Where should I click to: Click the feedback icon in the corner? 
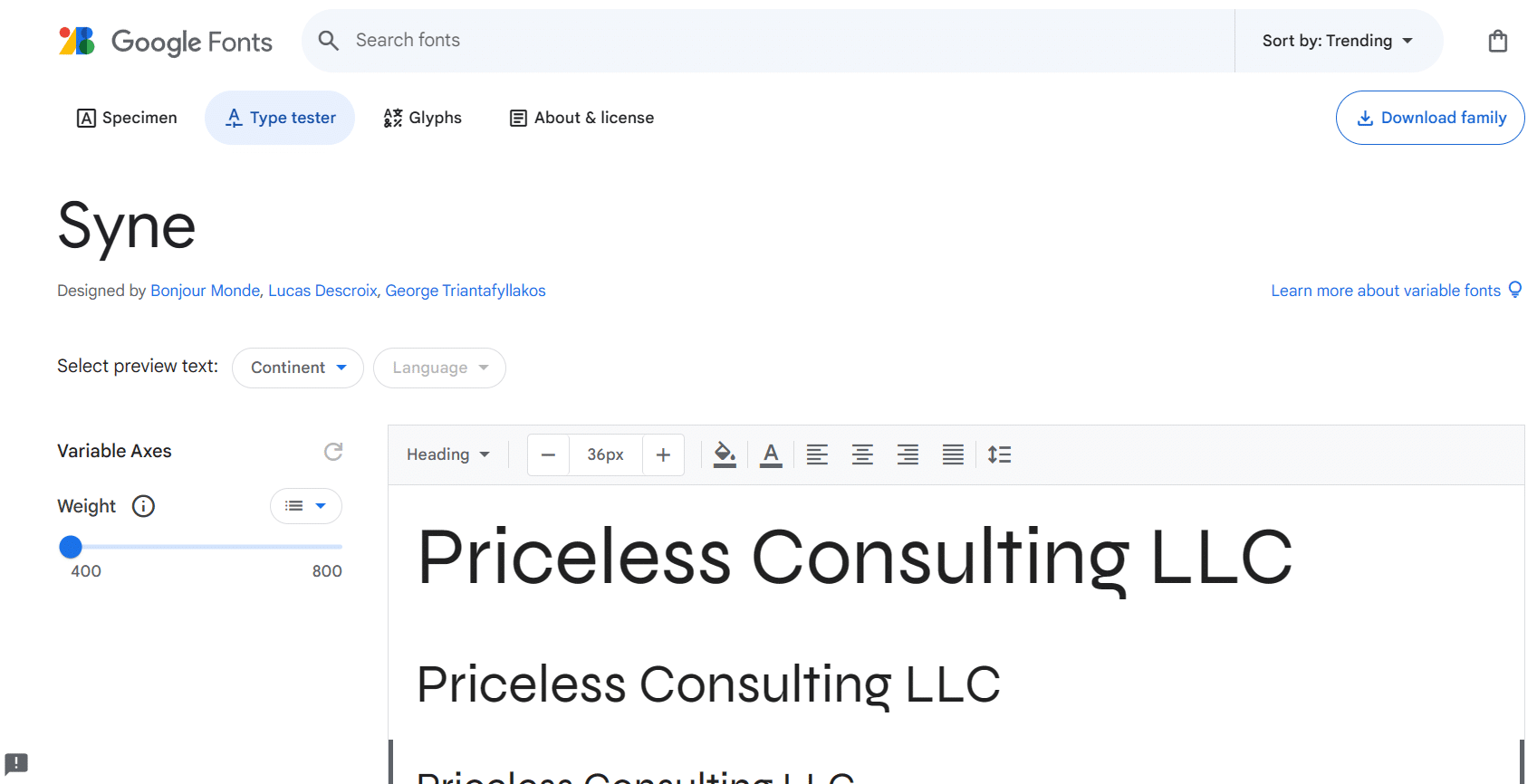click(16, 763)
